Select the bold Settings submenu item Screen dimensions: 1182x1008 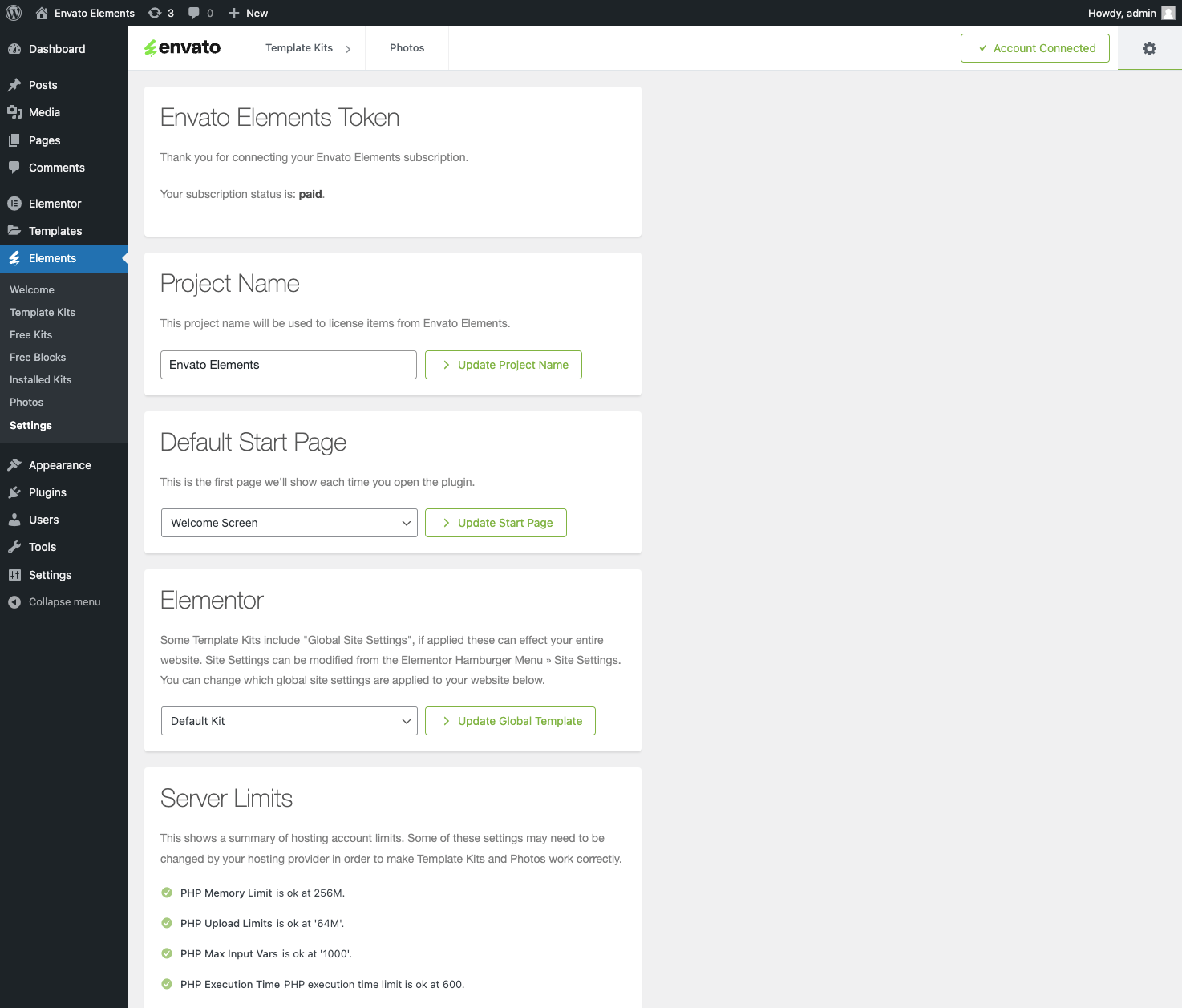(30, 425)
